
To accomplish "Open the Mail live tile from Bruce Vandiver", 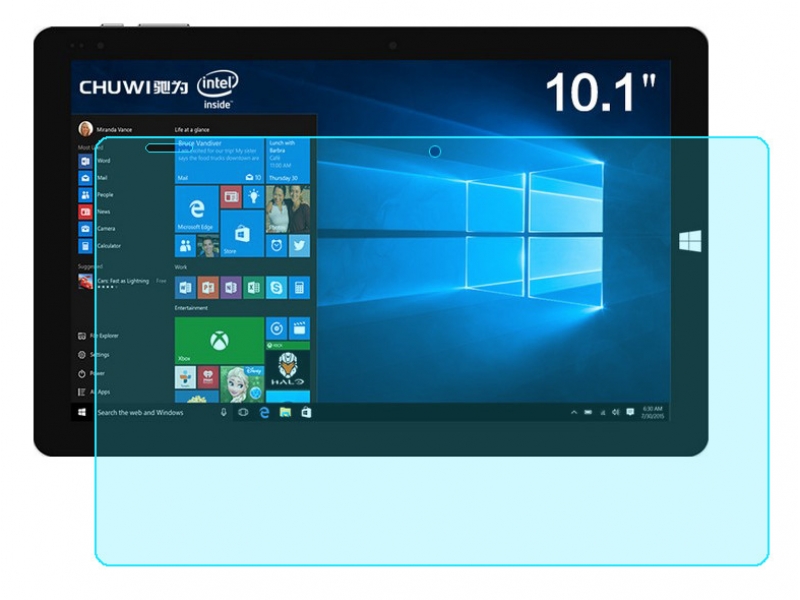I will 219,160.
